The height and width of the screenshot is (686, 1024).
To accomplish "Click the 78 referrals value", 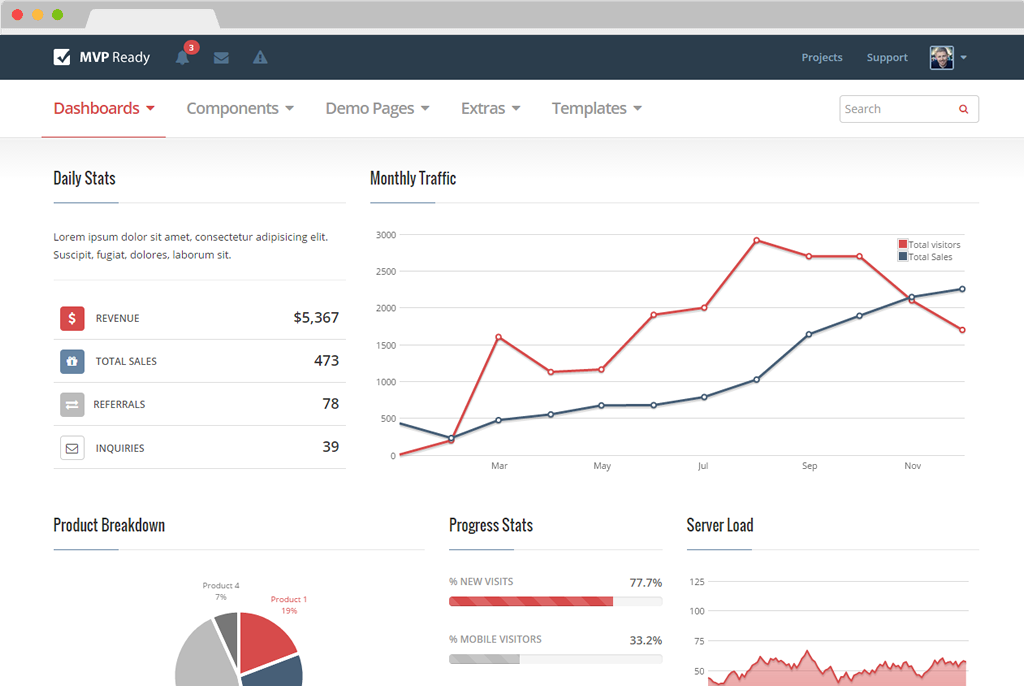I will click(330, 404).
